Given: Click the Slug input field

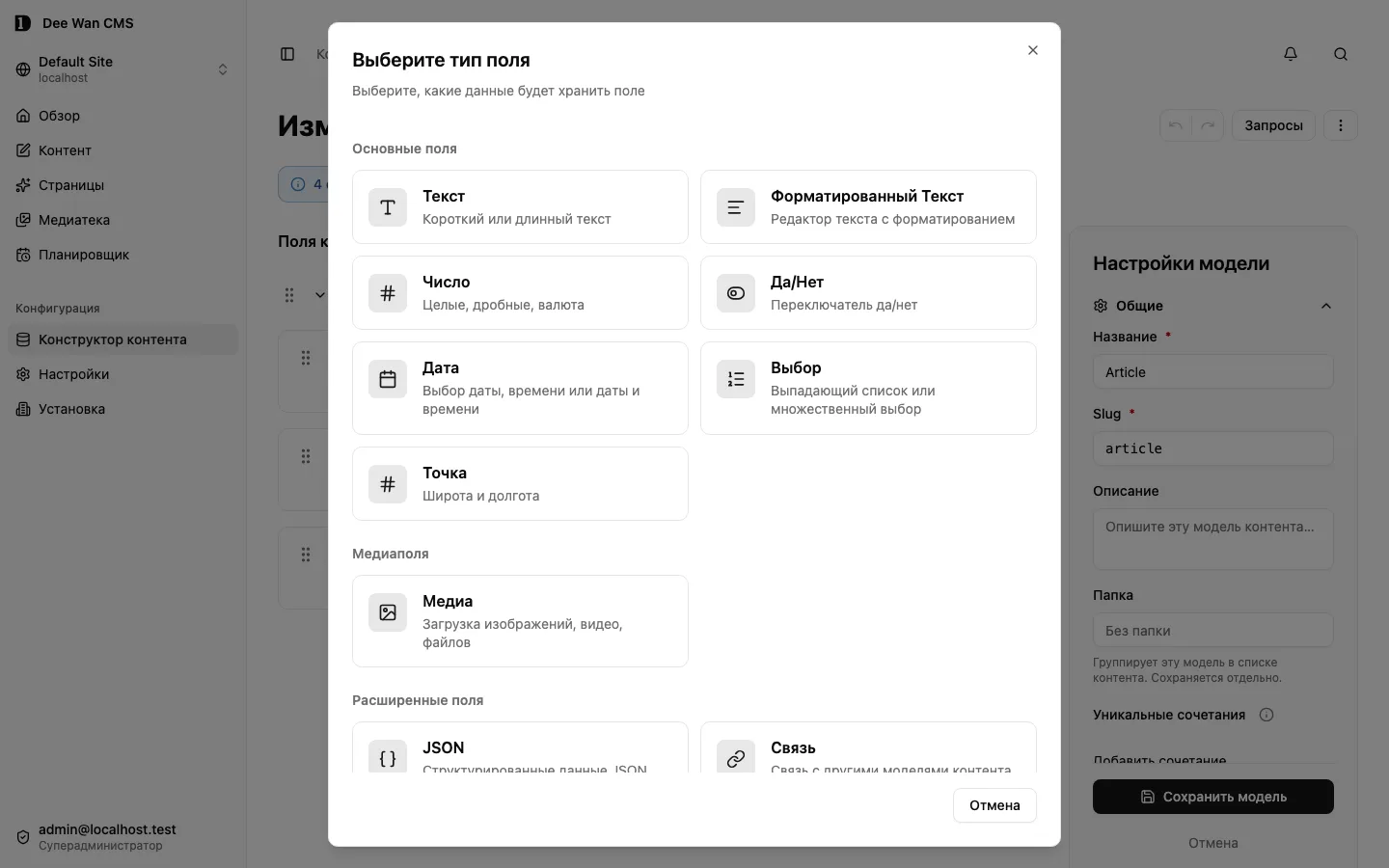Looking at the screenshot, I should 1213,448.
